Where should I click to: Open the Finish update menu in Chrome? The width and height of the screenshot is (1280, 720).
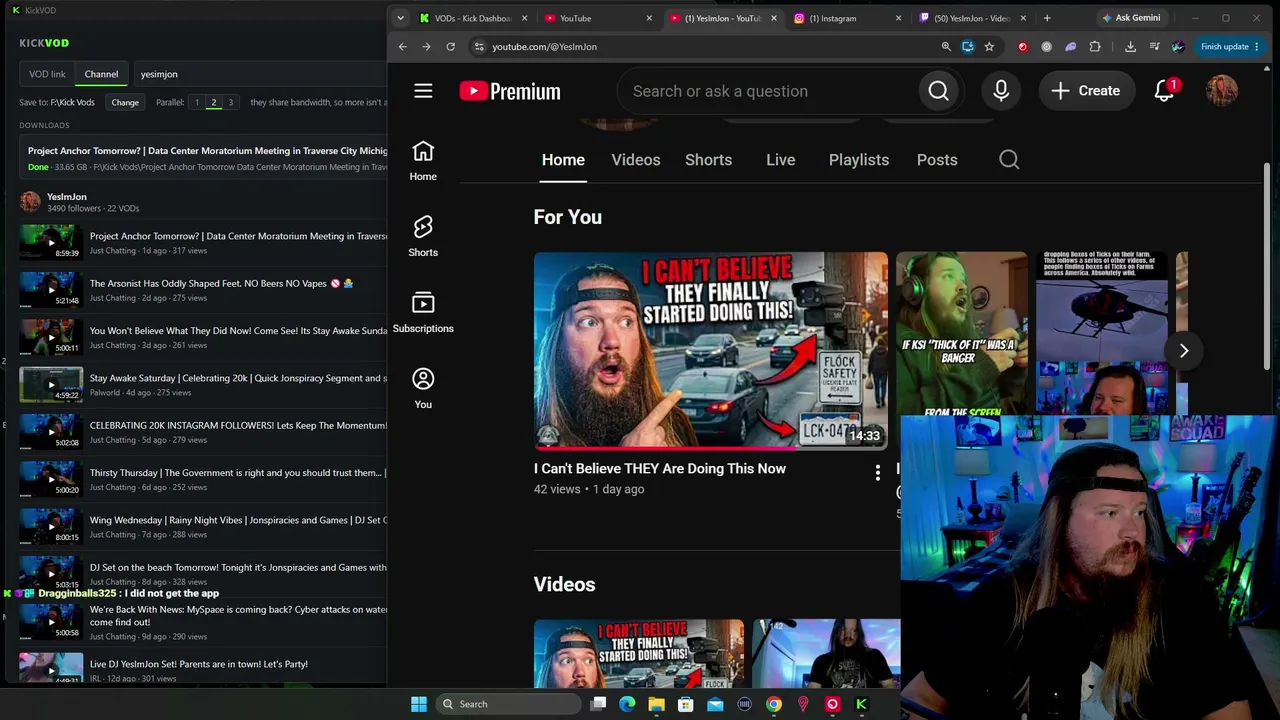tap(1229, 47)
